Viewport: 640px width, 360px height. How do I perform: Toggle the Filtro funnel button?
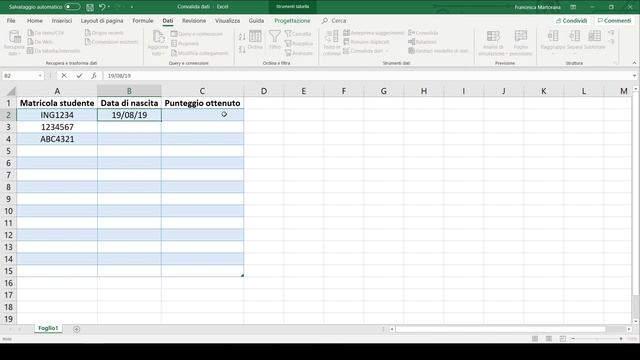coord(275,40)
